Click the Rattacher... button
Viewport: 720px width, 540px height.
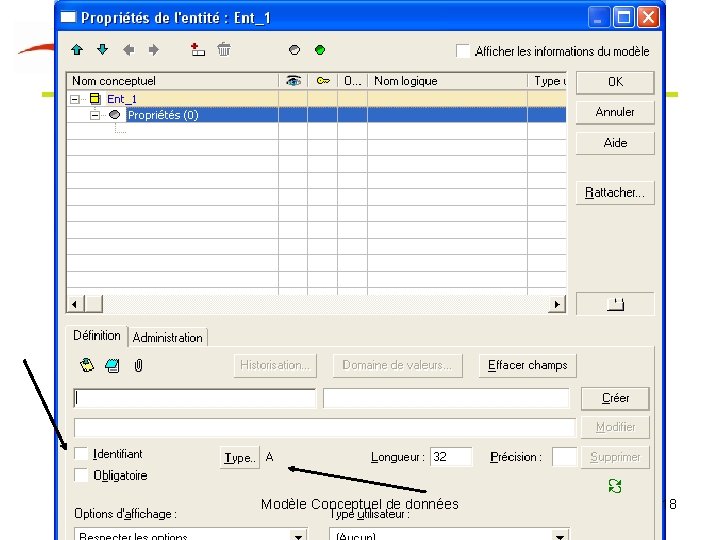tap(615, 192)
